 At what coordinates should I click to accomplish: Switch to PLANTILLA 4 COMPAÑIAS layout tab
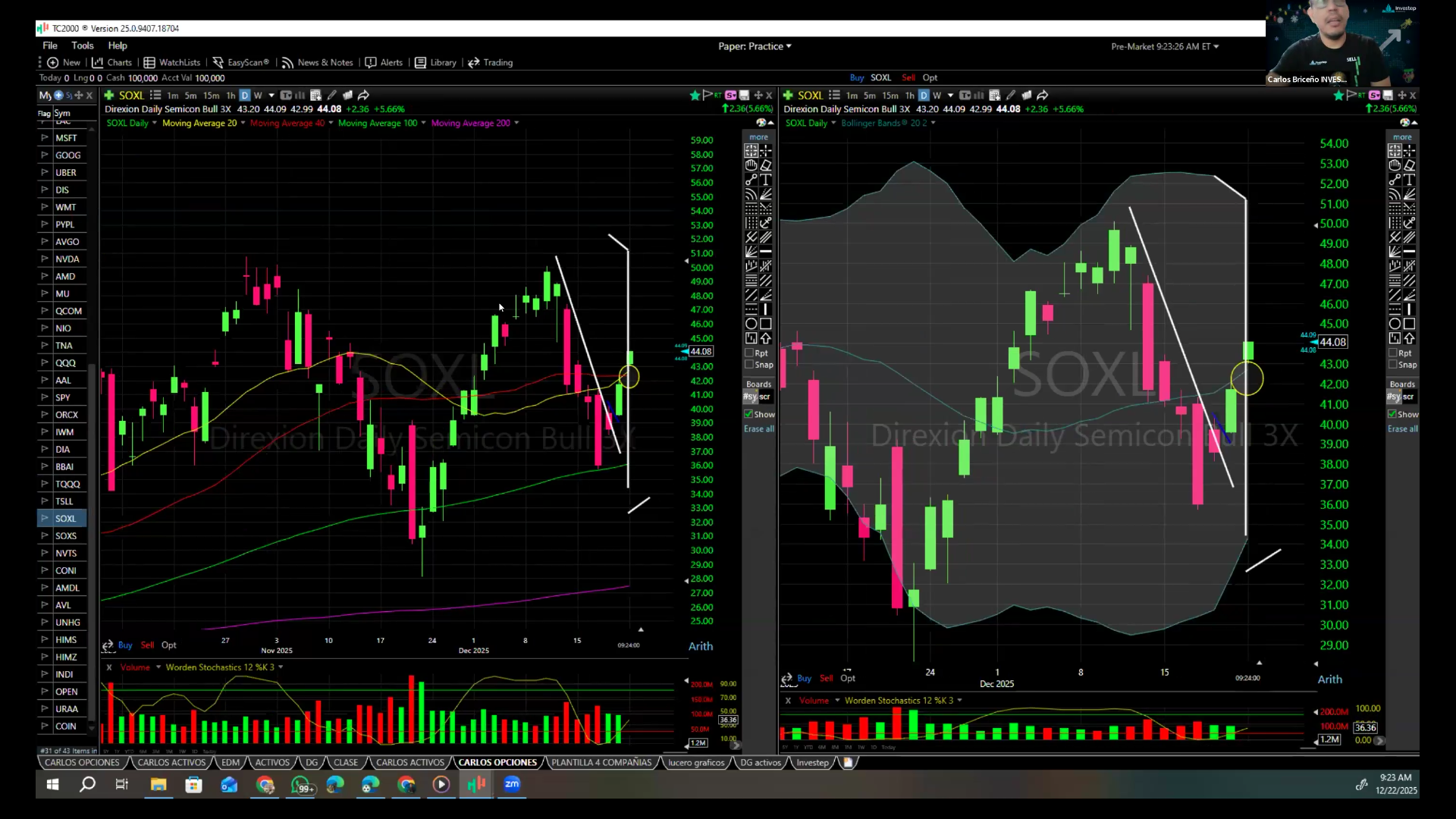coord(601,763)
